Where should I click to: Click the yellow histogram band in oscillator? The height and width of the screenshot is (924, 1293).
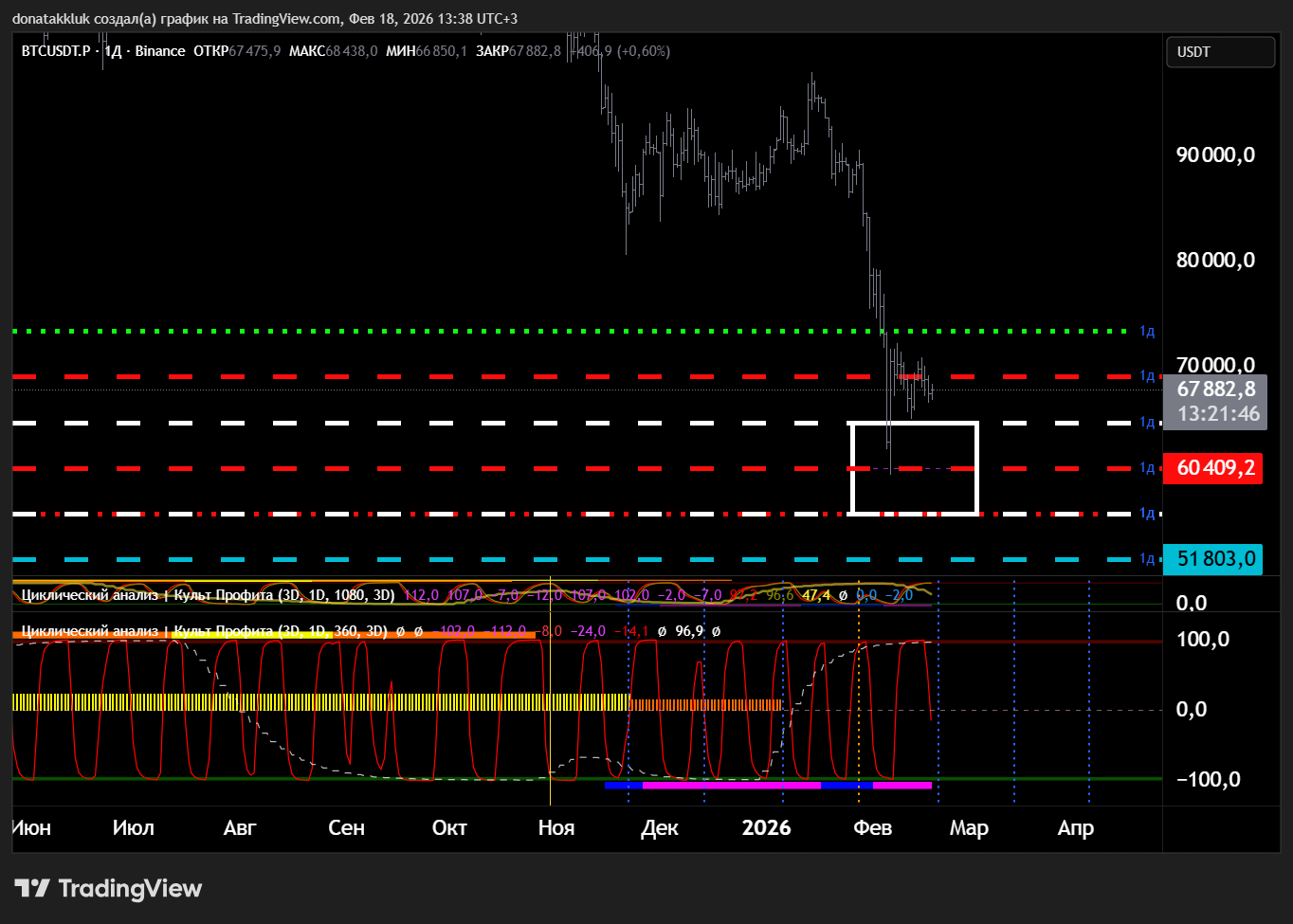[322, 702]
